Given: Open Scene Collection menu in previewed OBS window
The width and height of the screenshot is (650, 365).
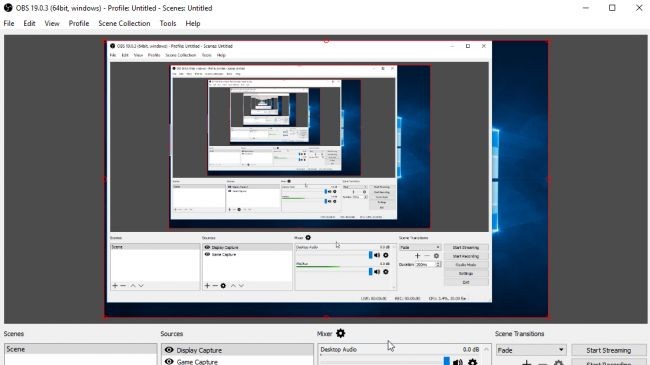Looking at the screenshot, I should pos(181,55).
